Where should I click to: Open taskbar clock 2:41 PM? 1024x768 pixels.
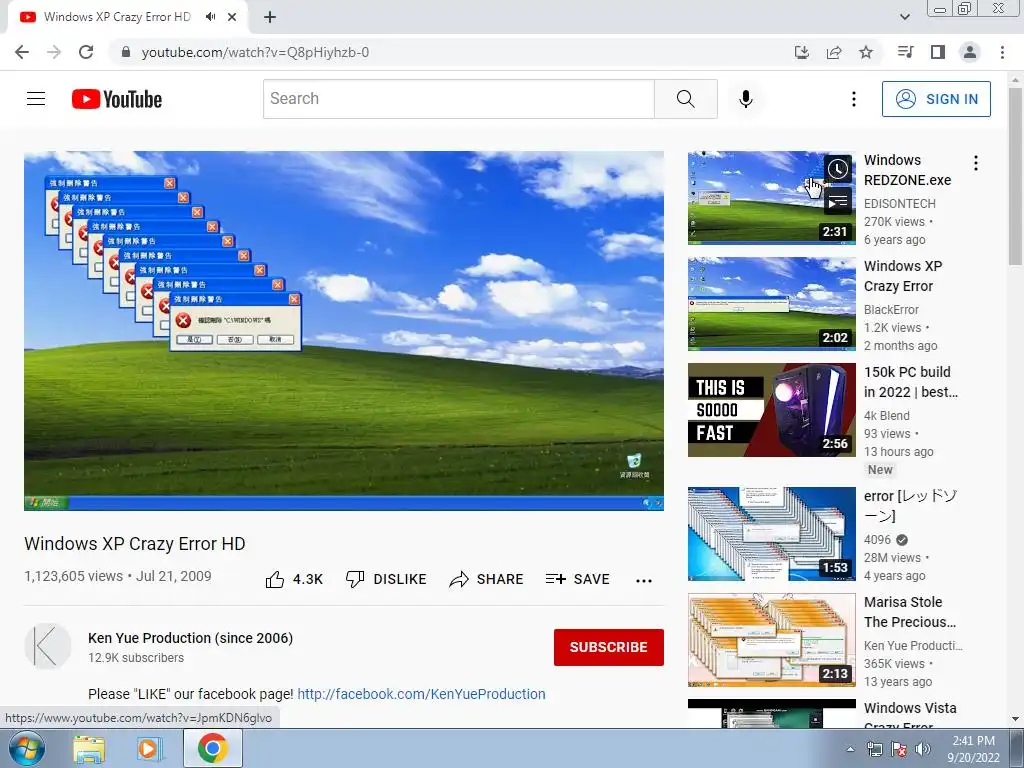(x=973, y=748)
